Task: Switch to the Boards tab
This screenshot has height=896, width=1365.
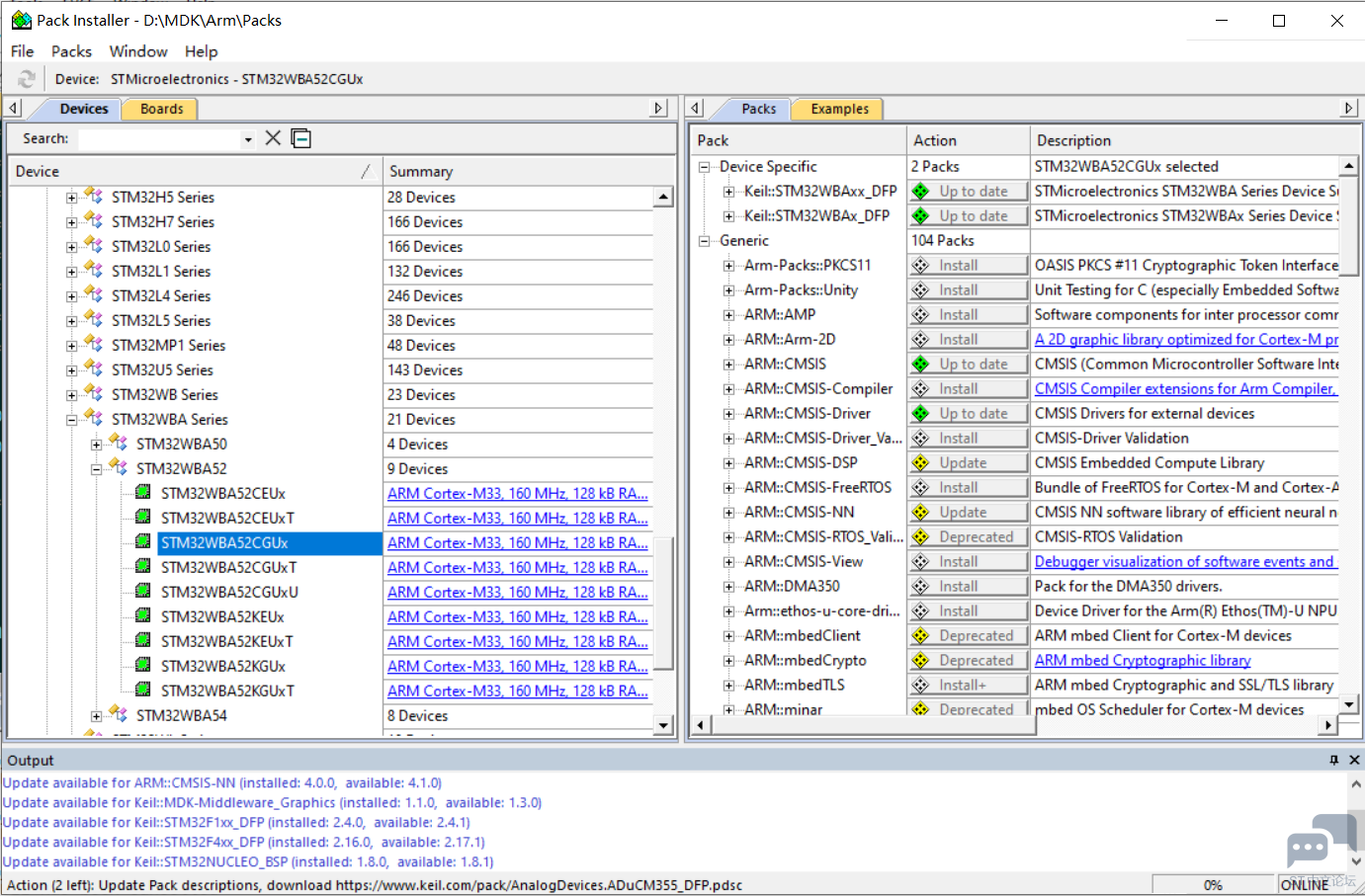Action: (161, 109)
